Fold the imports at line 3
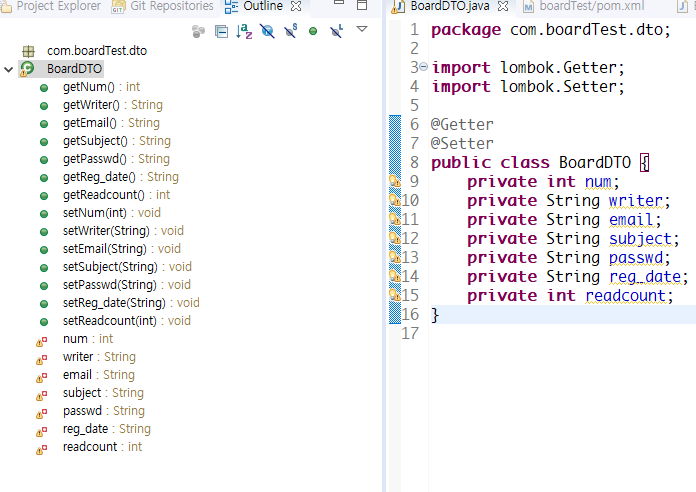Screen dimensions: 696x492 click(x=423, y=67)
